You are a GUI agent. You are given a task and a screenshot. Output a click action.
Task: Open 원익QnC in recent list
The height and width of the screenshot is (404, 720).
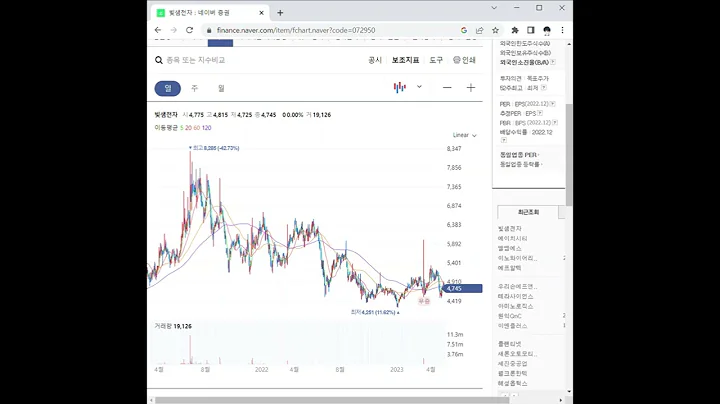(510, 316)
